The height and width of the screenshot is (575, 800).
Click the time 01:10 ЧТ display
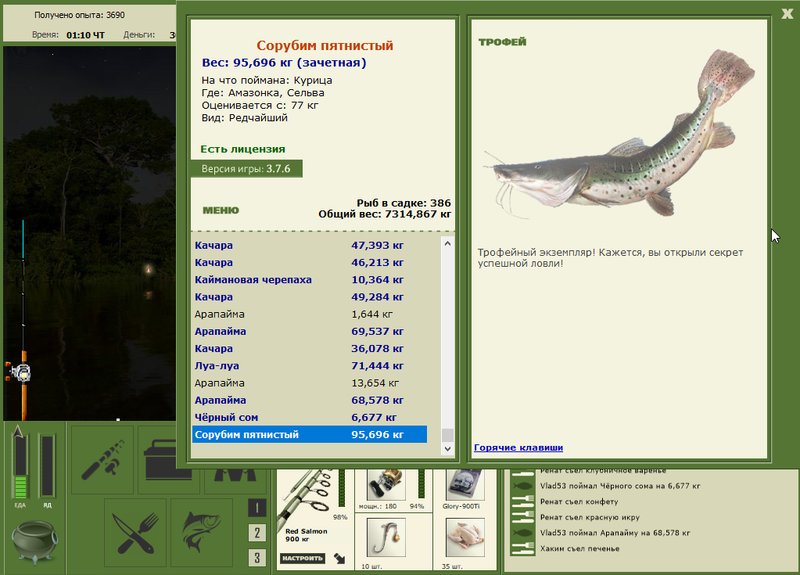tap(86, 35)
